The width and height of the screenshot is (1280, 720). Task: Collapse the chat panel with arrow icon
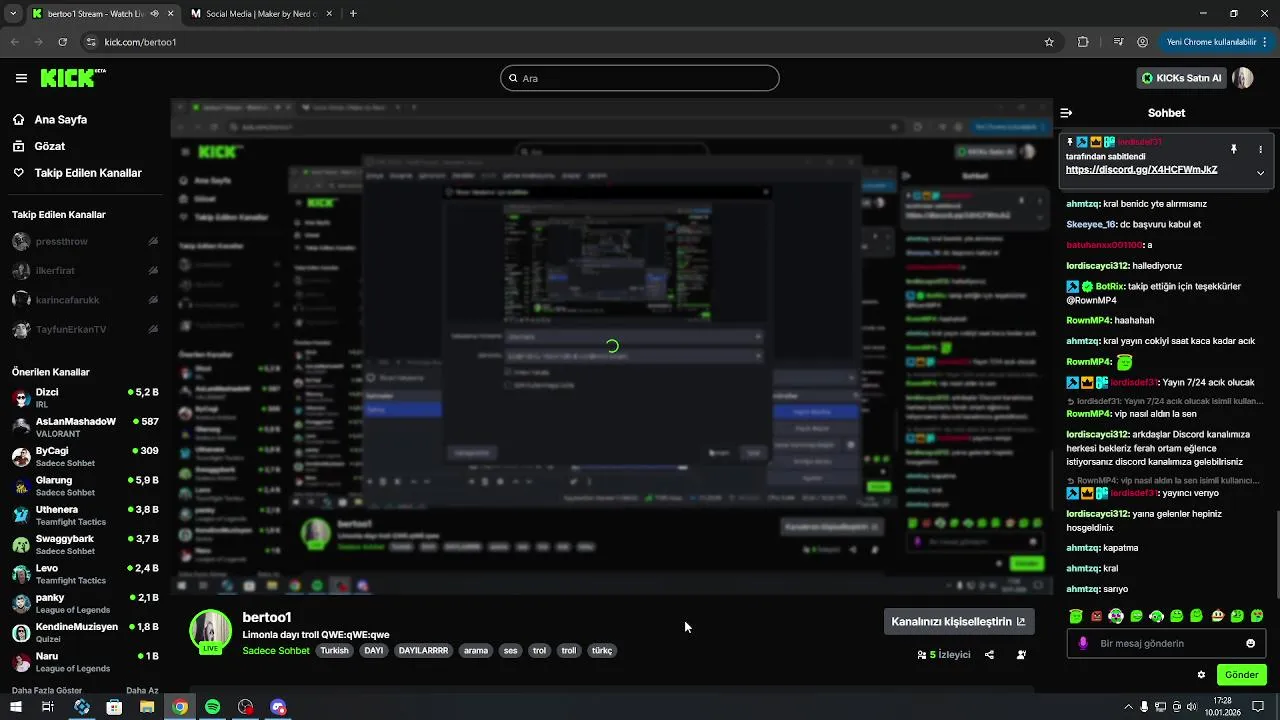[1066, 113]
